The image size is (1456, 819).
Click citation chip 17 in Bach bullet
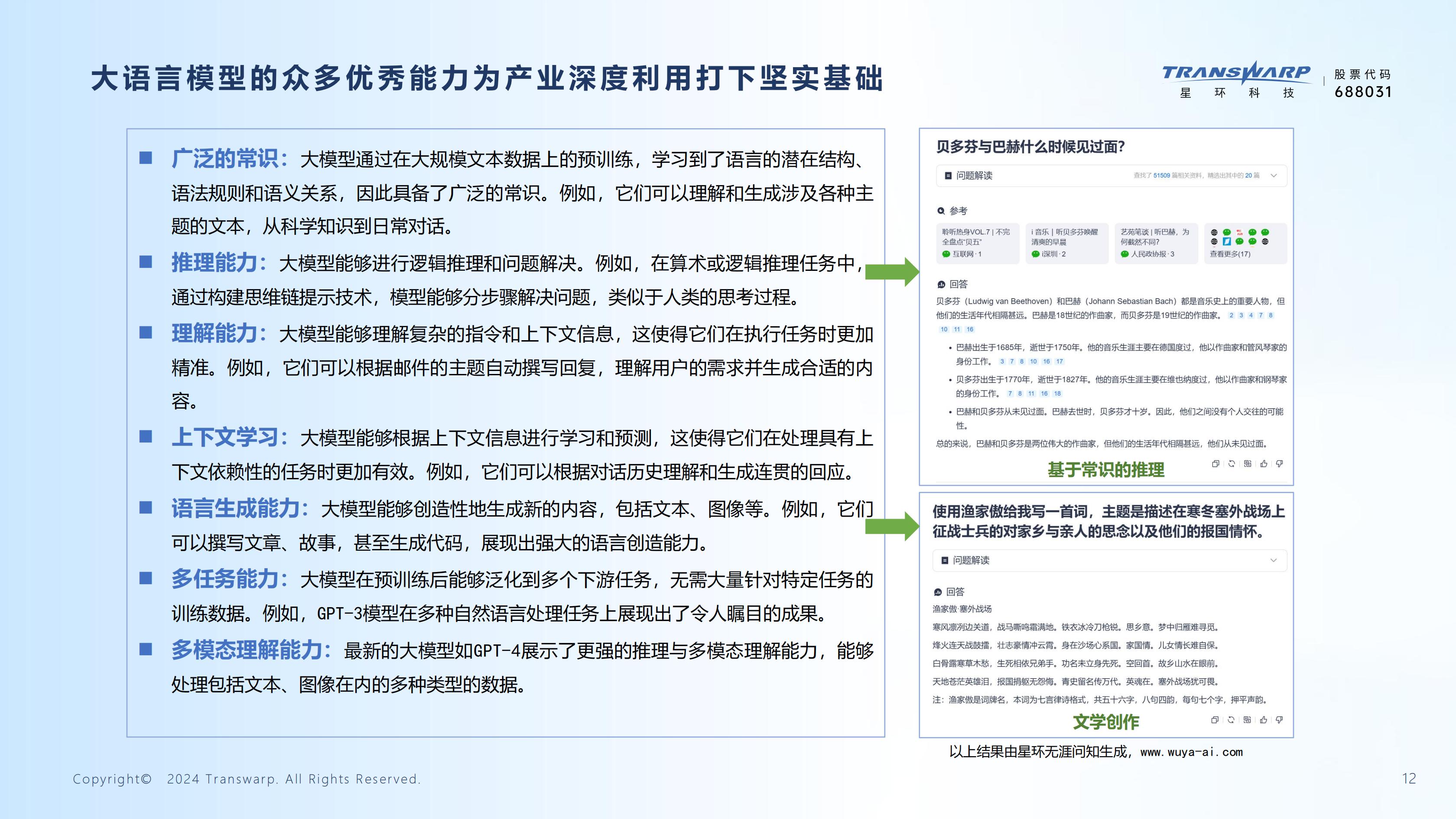click(x=1059, y=361)
